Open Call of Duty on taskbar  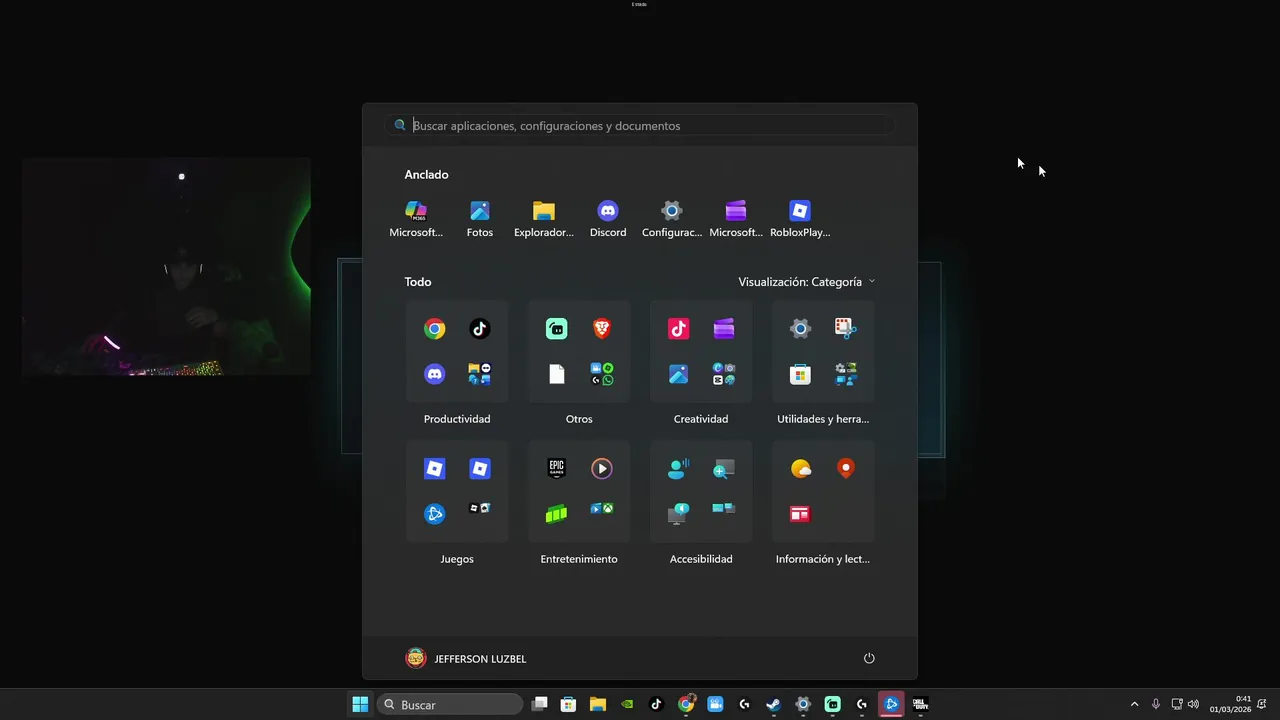(920, 704)
